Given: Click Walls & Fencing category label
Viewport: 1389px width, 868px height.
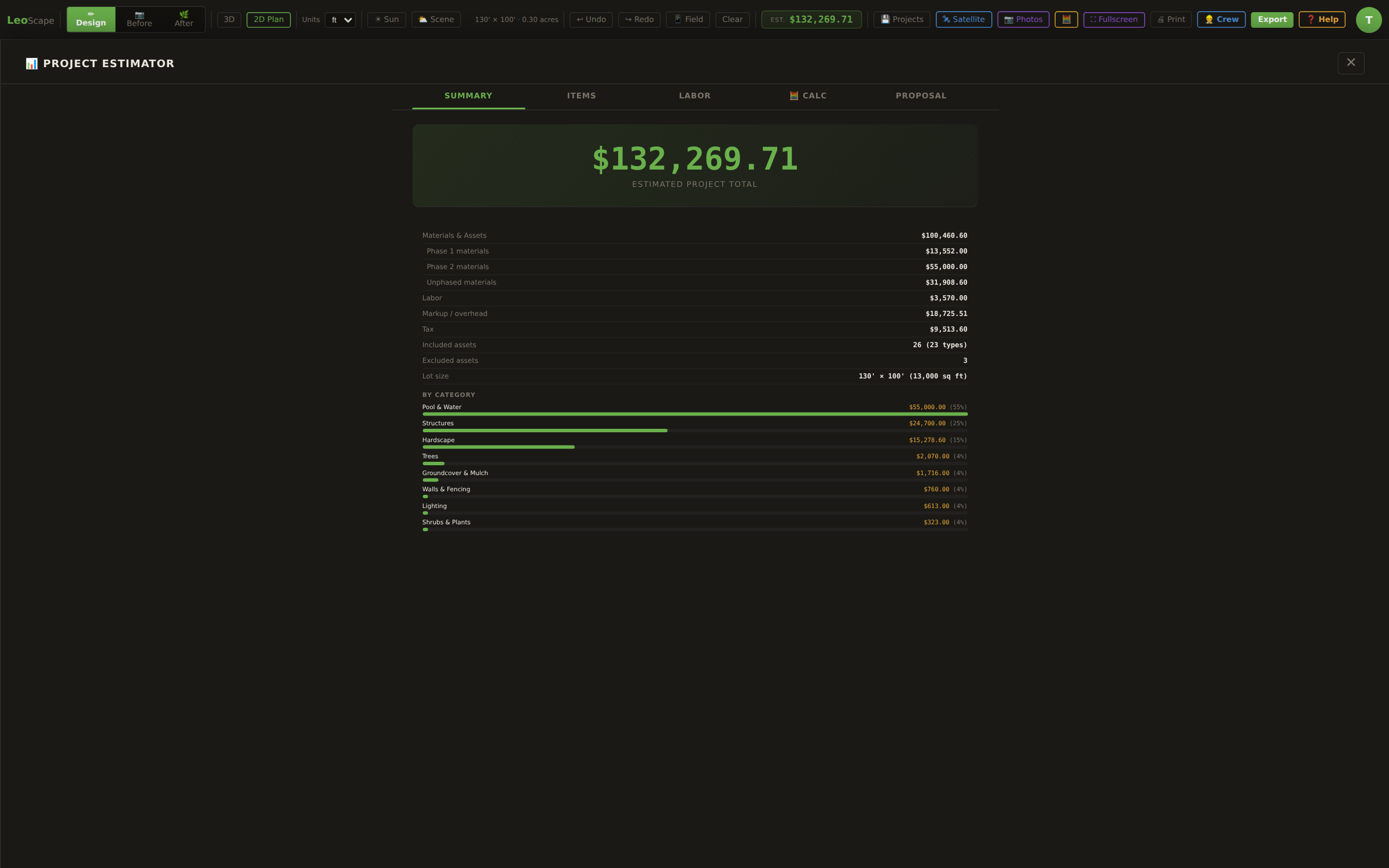Looking at the screenshot, I should [x=446, y=490].
